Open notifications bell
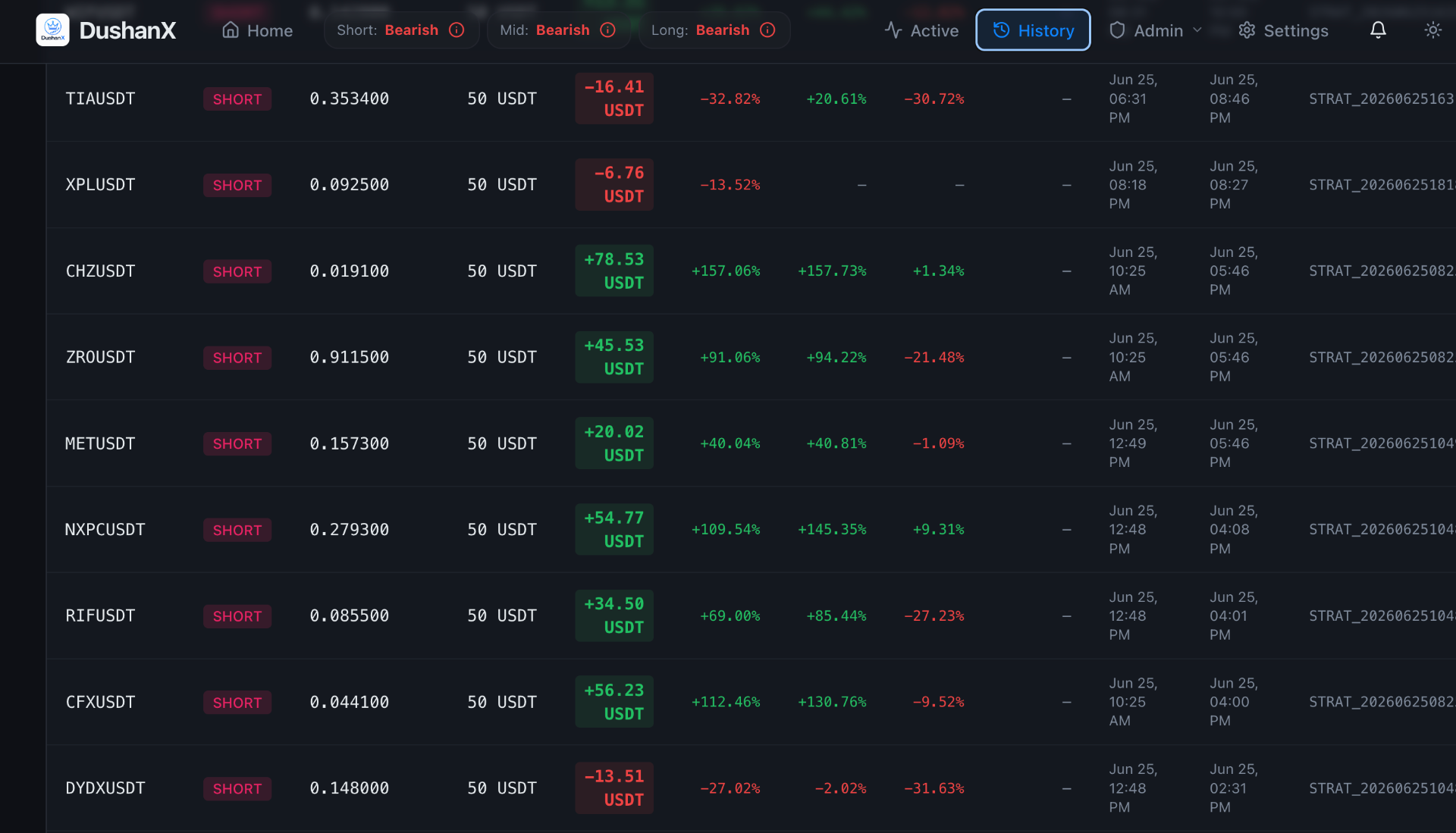1456x833 pixels. point(1378,30)
